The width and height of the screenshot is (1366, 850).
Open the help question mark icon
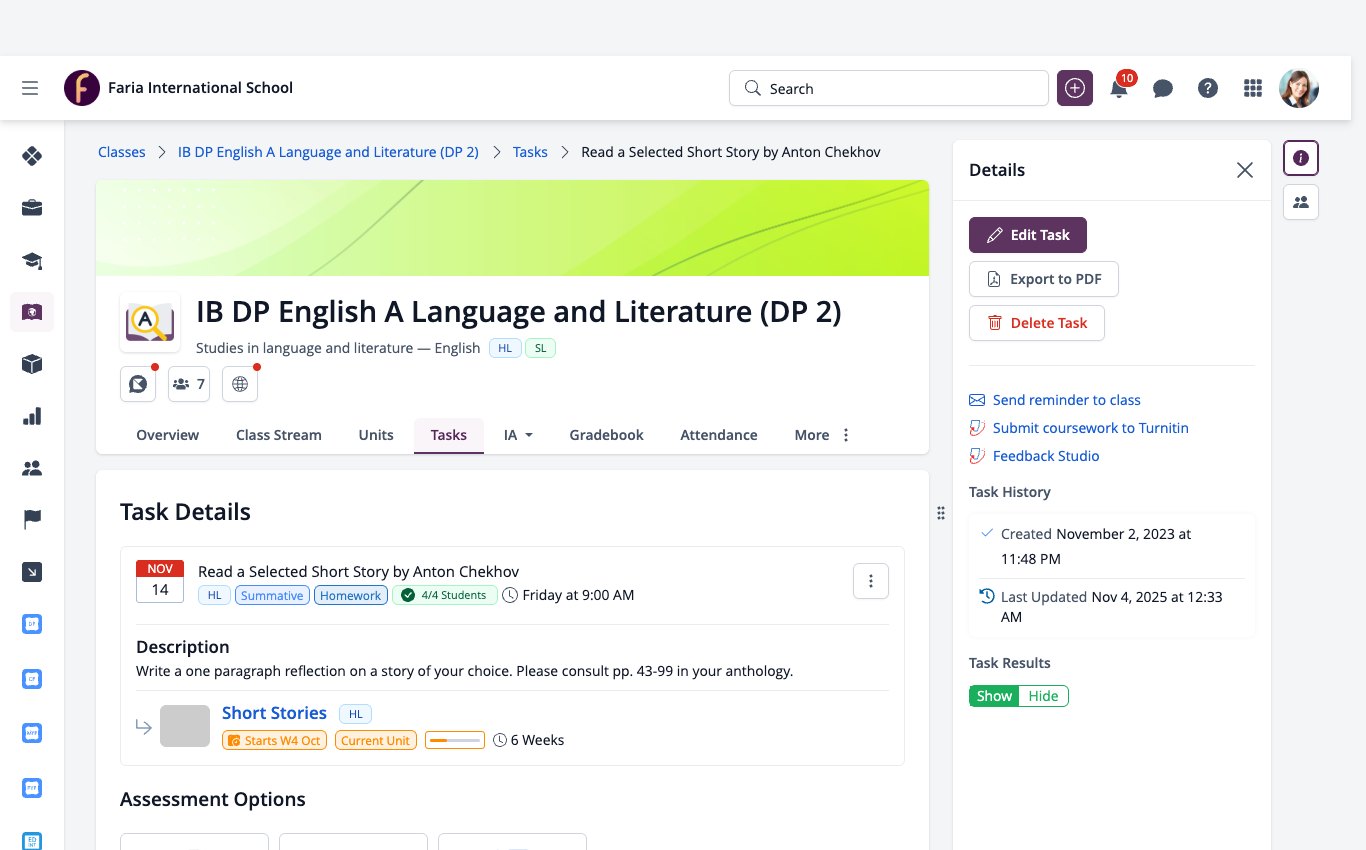pos(1208,88)
